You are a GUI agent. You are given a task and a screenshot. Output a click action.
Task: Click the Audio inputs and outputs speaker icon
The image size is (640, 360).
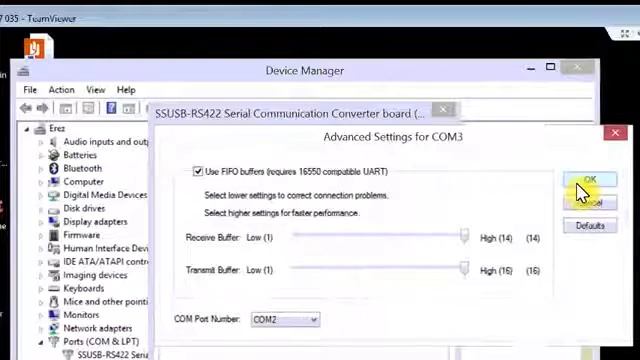coord(53,142)
